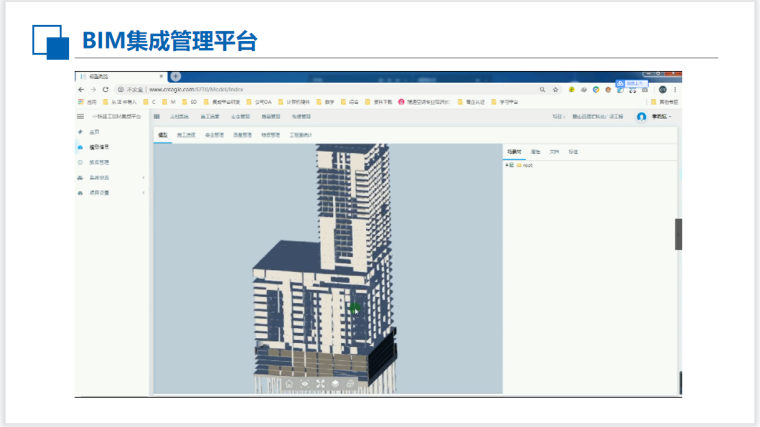This screenshot has height=427, width=760.
Task: Expand the last sidebar menu item
Action: (143, 193)
